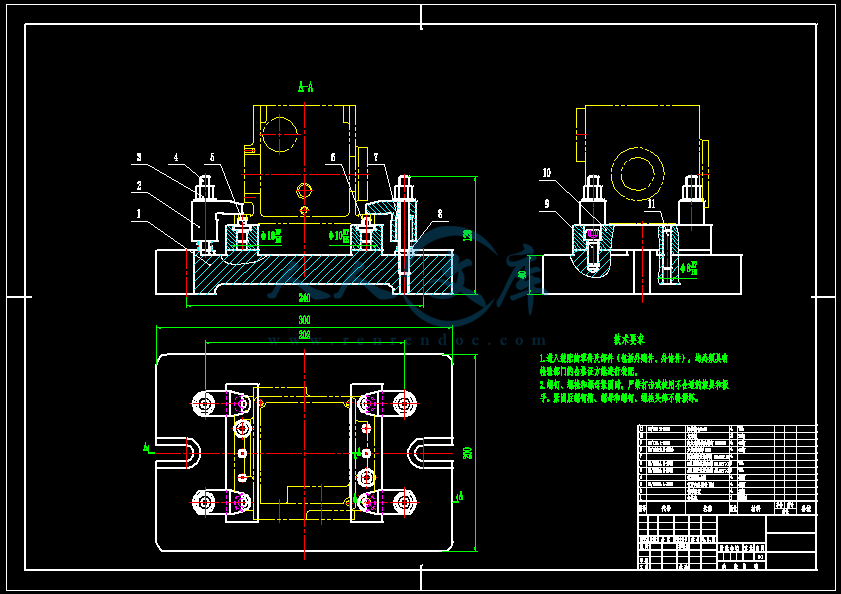Pick the "Φ6" fit dimension text

click(x=689, y=268)
